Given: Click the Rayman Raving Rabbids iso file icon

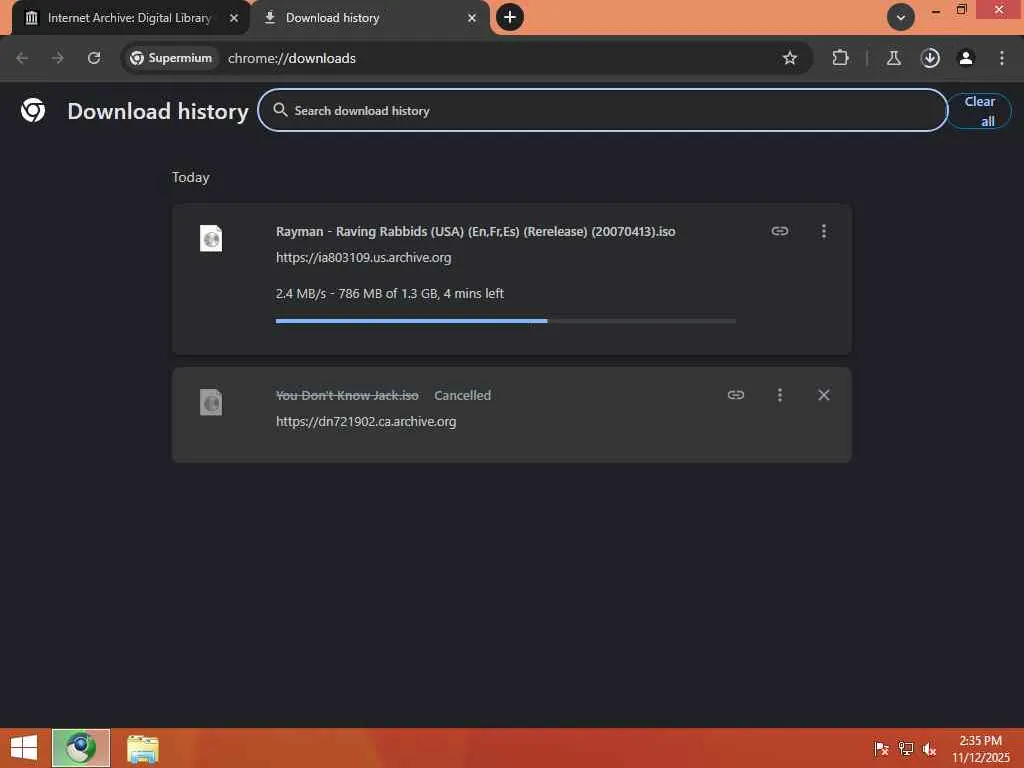Looking at the screenshot, I should (211, 238).
